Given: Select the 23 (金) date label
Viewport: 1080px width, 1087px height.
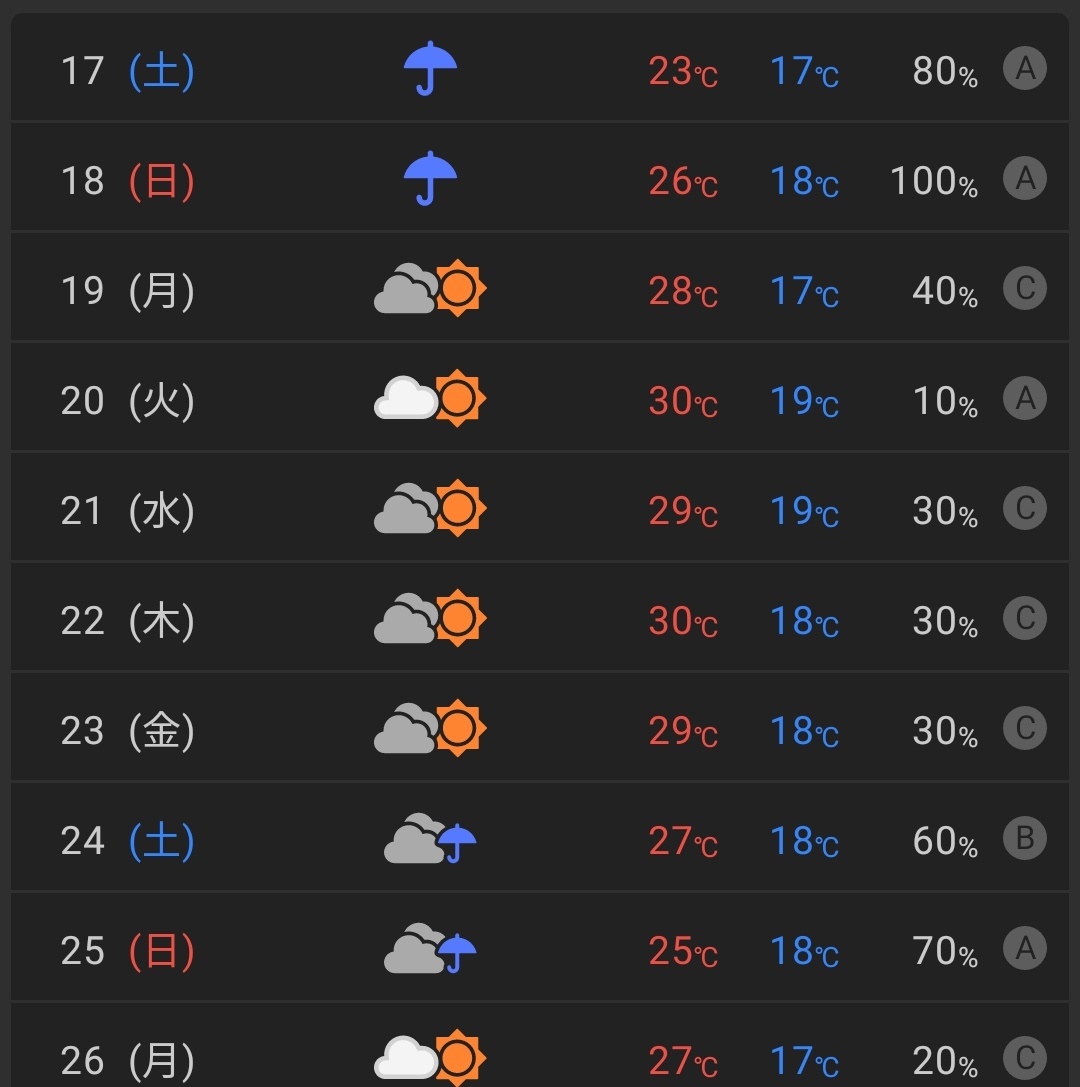Looking at the screenshot, I should (128, 730).
